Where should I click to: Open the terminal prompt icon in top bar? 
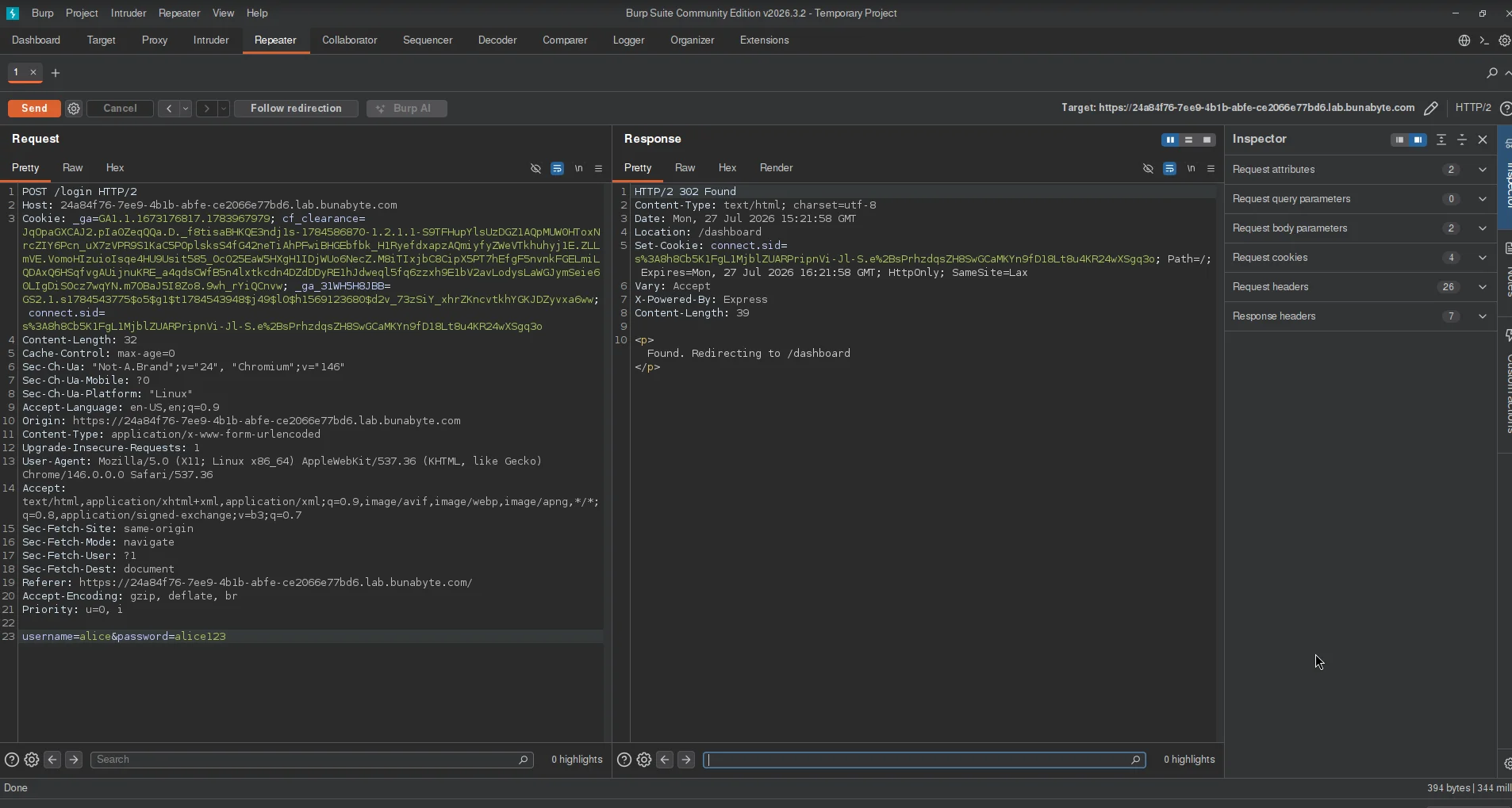click(x=1484, y=40)
